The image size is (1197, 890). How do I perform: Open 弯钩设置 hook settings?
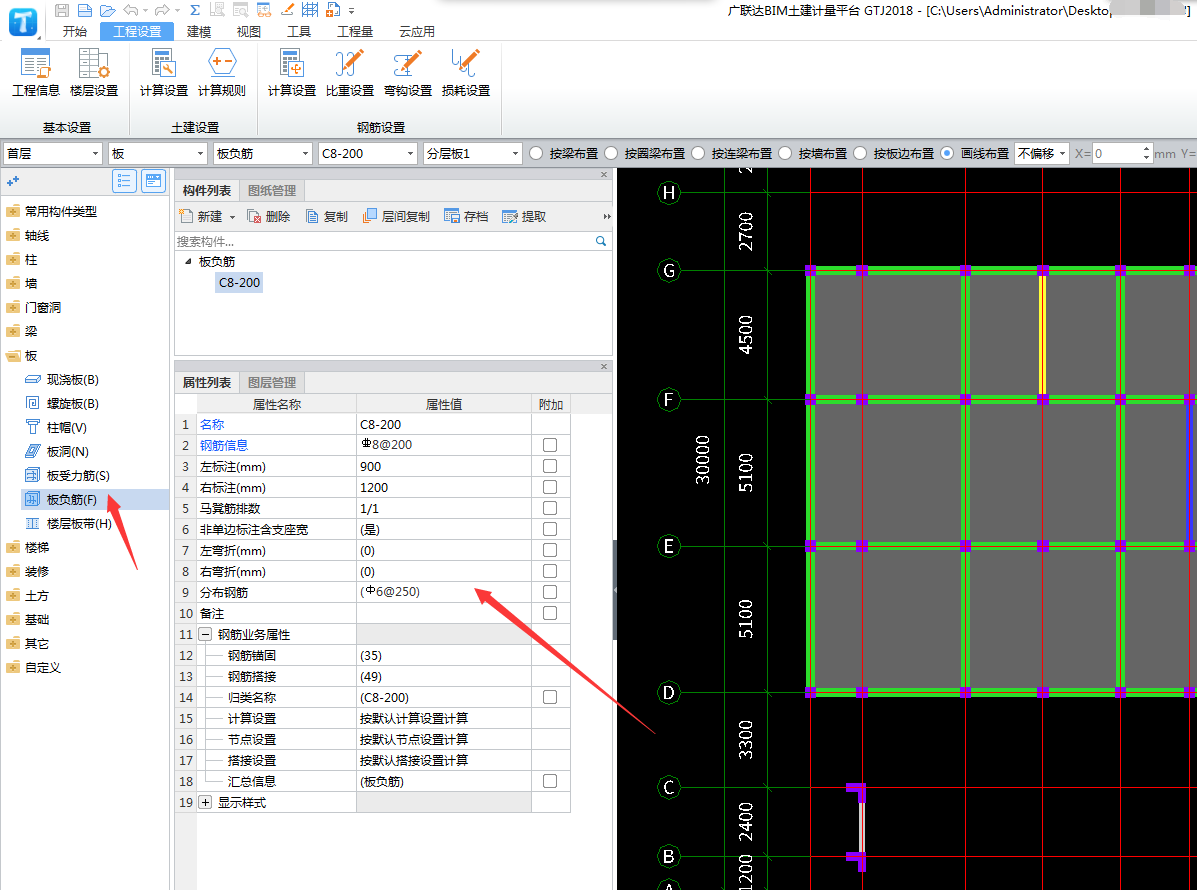coord(408,73)
